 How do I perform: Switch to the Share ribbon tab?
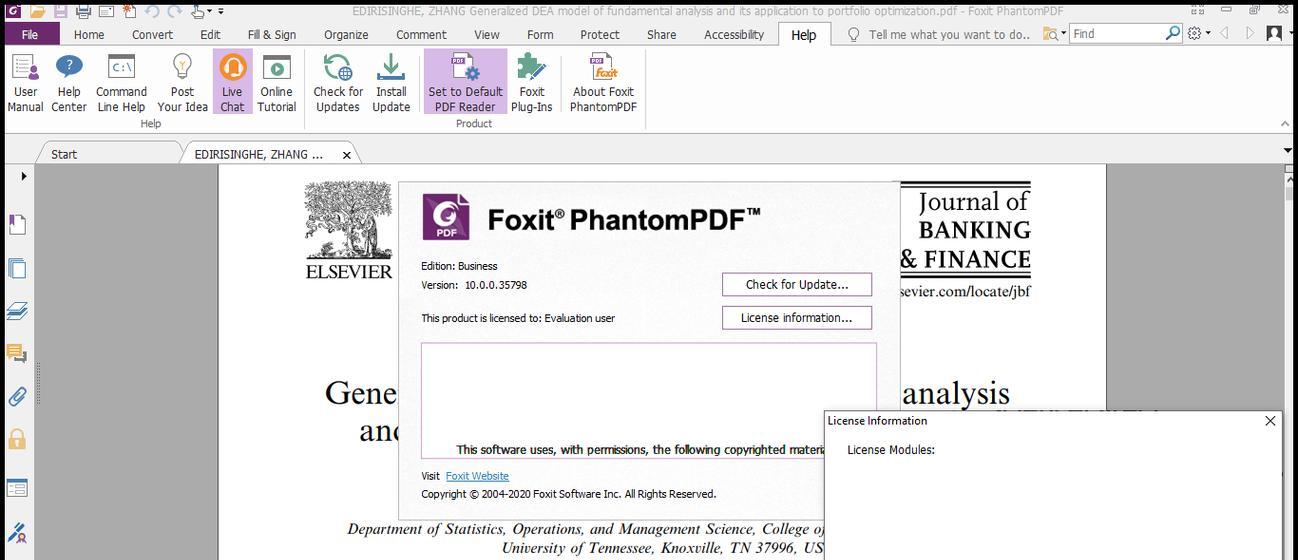tap(661, 34)
